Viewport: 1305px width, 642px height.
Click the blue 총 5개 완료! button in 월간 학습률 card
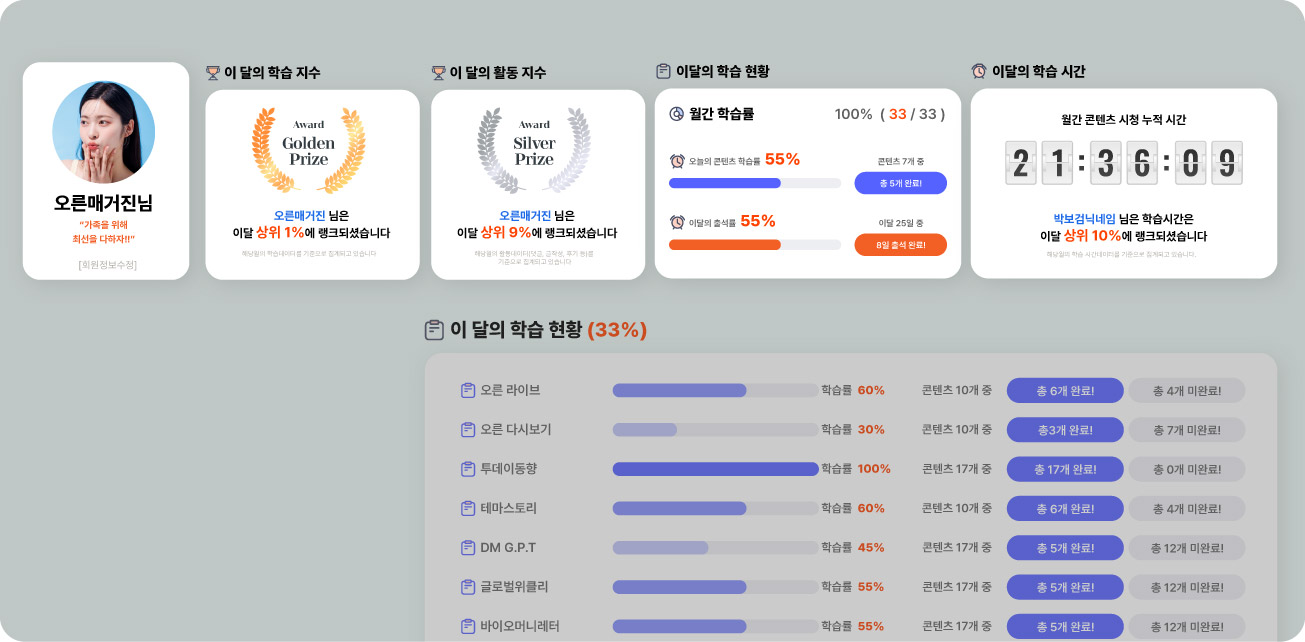900,183
